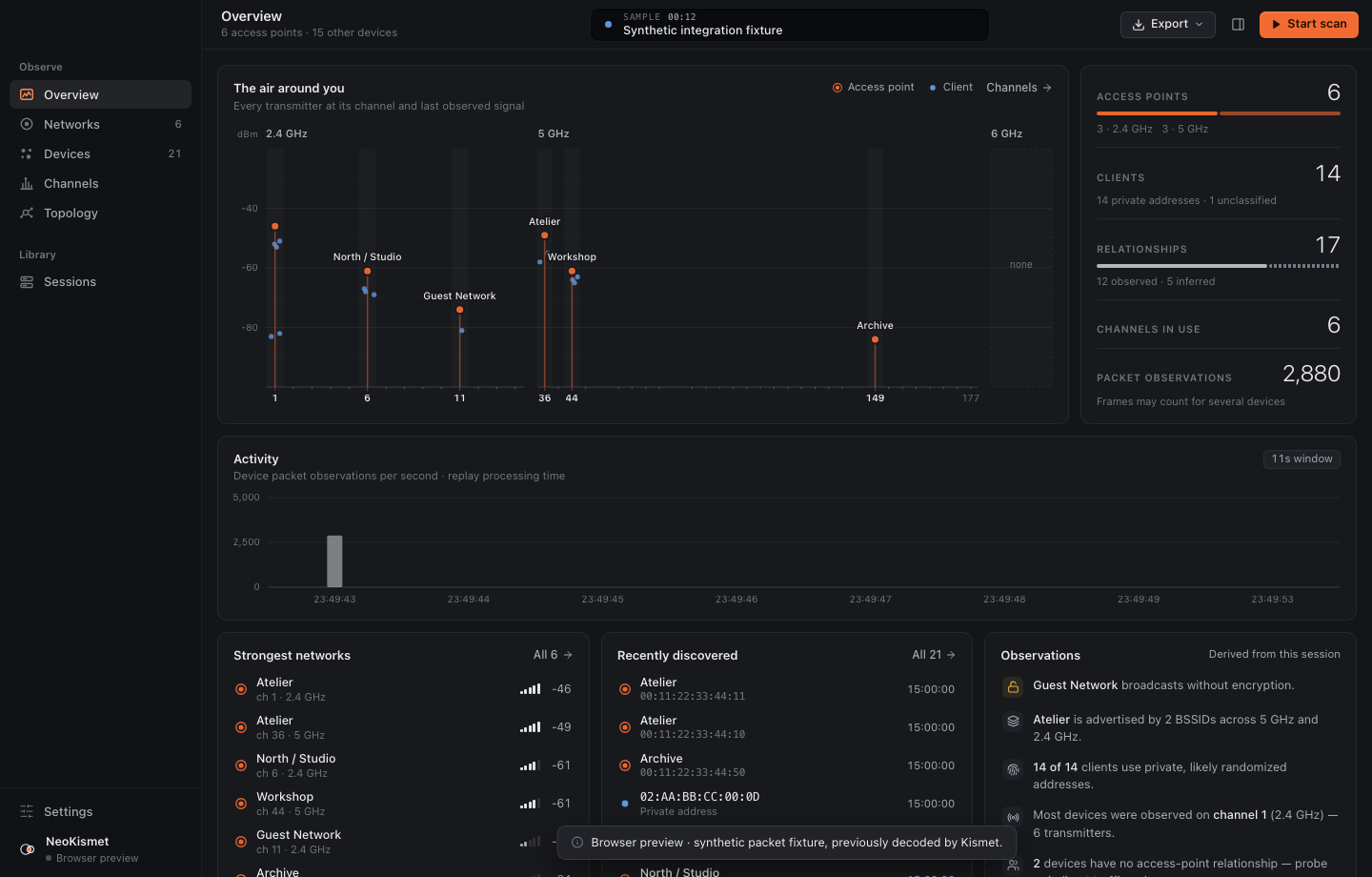Image resolution: width=1372 pixels, height=877 pixels.
Task: Click the Guest Network broadcasts without encryption text
Action: [x=1163, y=685]
